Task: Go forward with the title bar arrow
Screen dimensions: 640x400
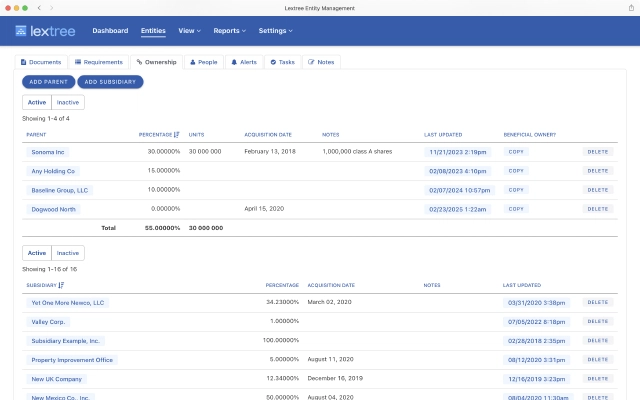Action: pos(51,8)
